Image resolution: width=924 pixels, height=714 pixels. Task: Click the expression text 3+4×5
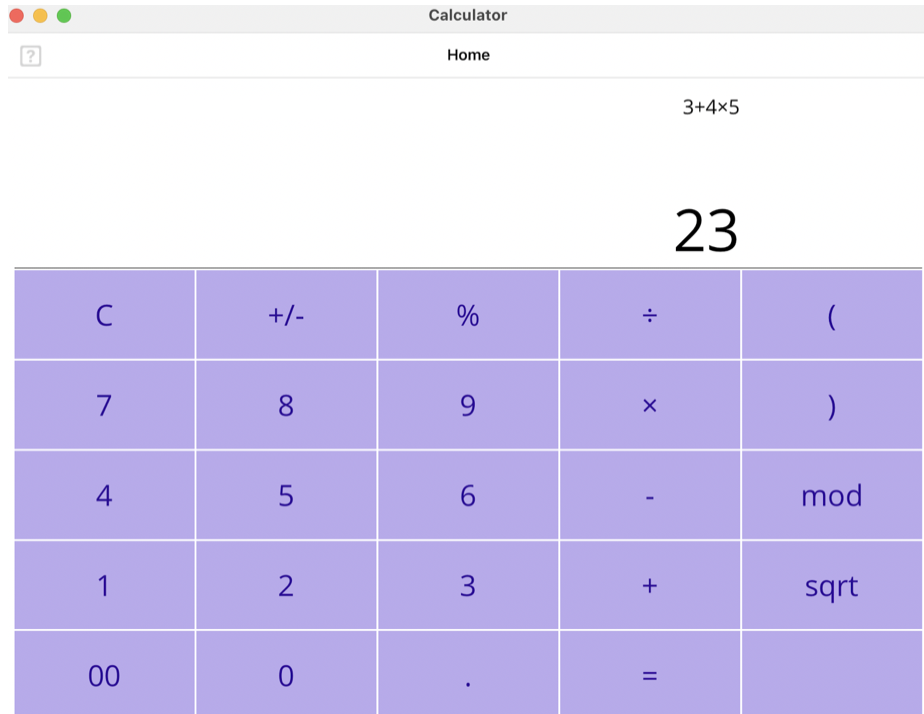tap(711, 106)
